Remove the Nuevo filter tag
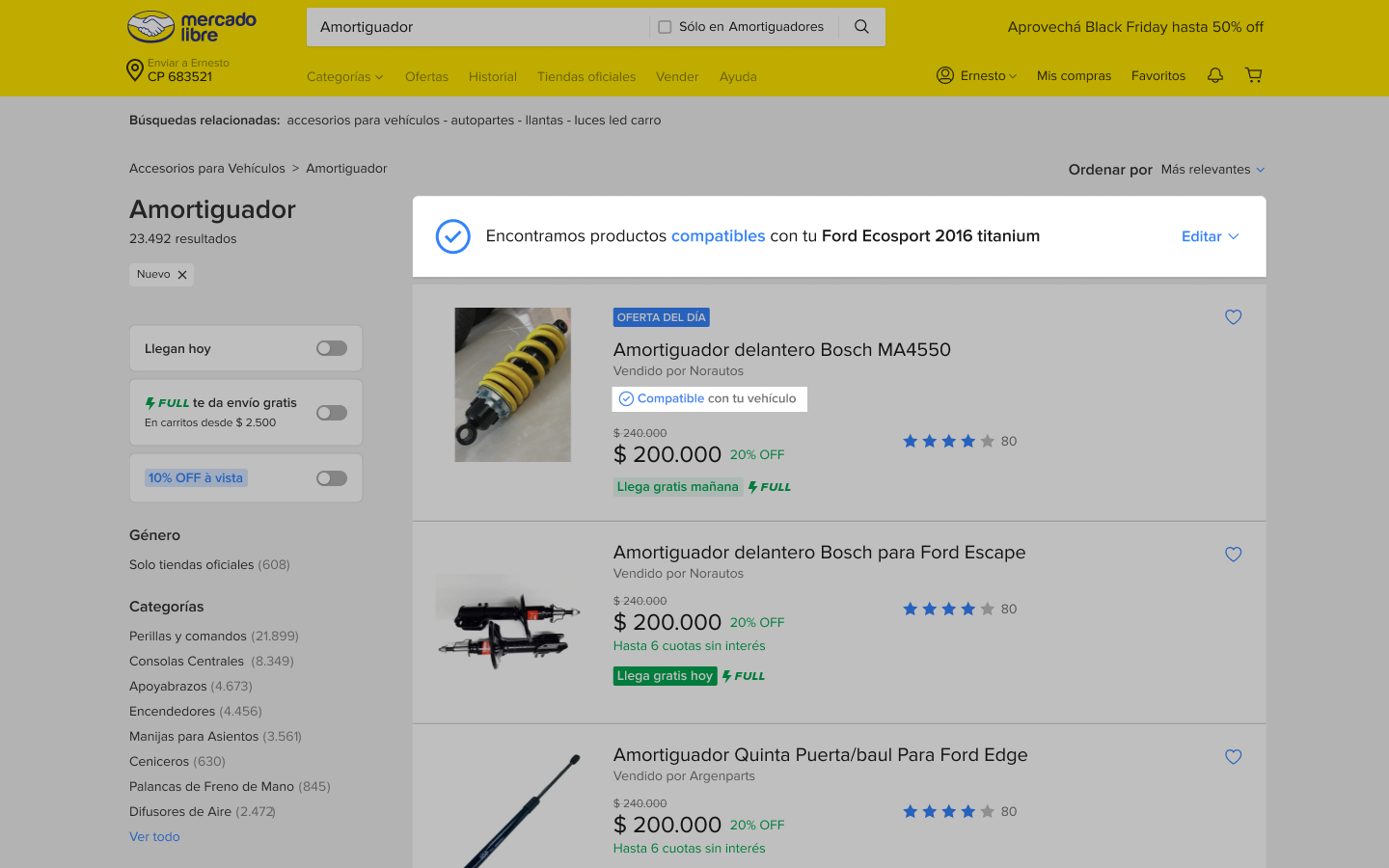 click(x=182, y=275)
